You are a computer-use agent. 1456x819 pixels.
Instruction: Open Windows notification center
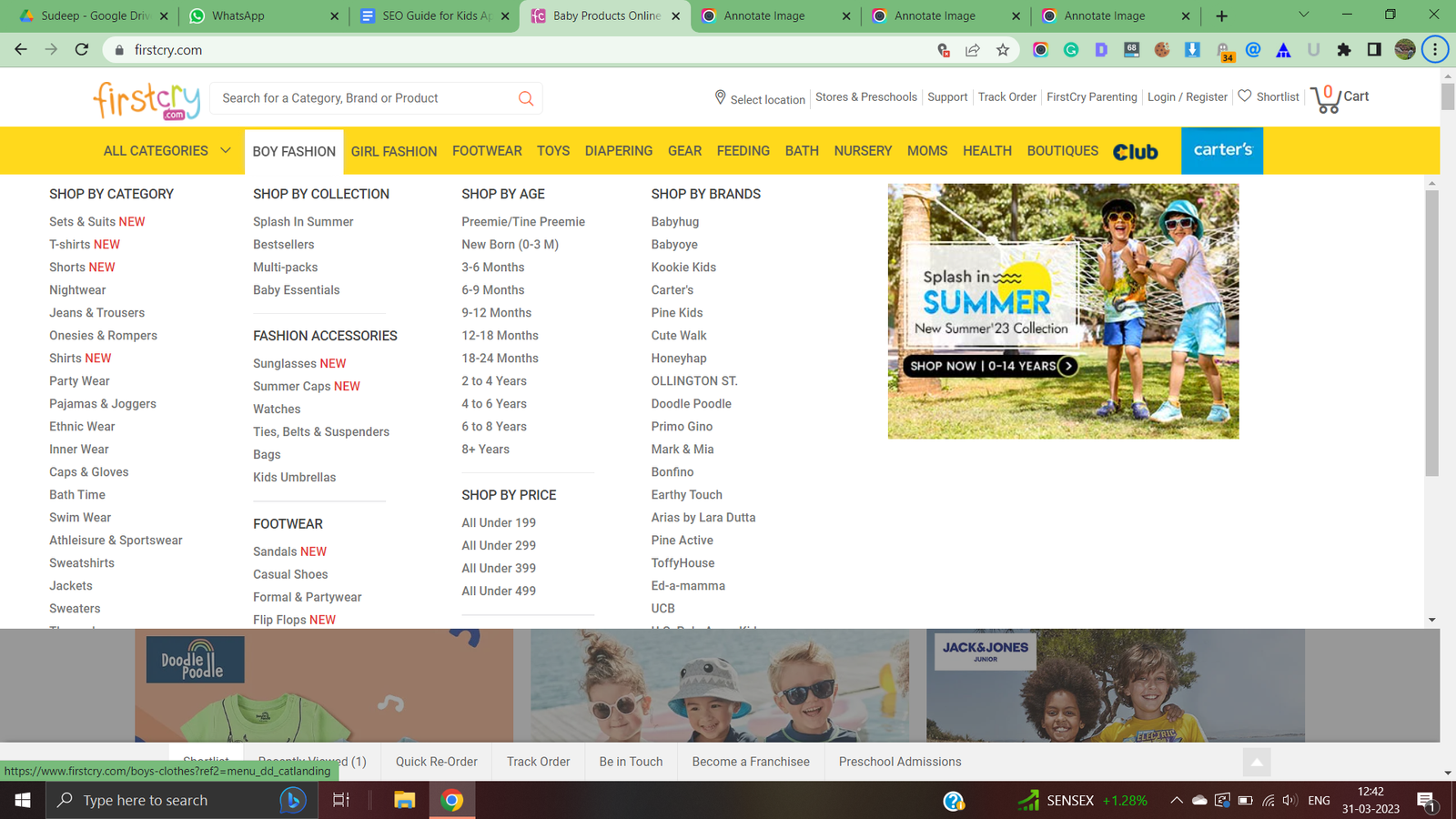1426,801
